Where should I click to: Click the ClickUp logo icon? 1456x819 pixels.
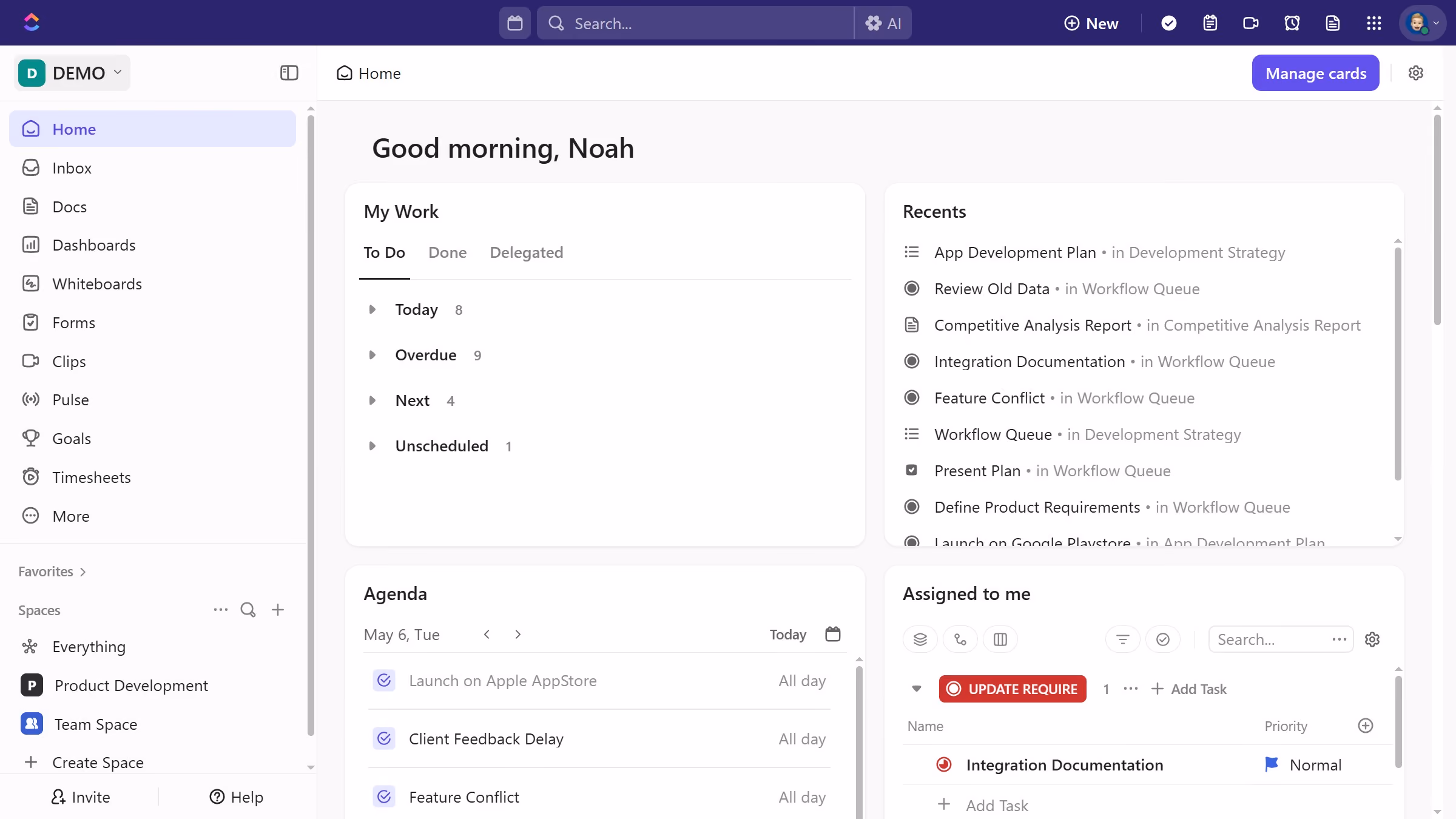(x=32, y=22)
